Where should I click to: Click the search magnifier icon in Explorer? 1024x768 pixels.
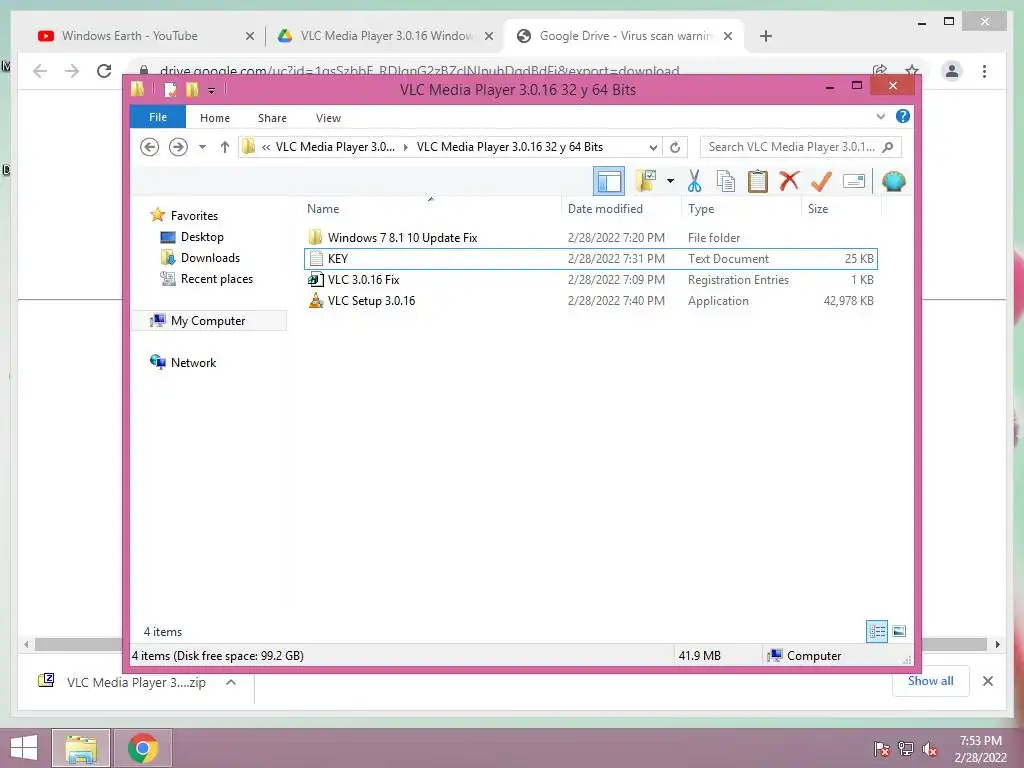click(887, 147)
